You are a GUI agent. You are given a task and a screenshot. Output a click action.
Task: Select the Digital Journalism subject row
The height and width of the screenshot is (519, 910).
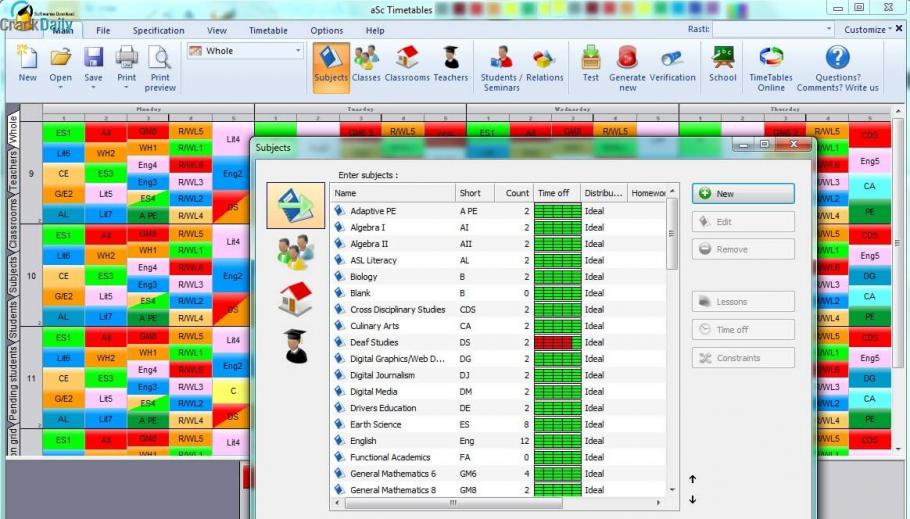pyautogui.click(x=499, y=375)
